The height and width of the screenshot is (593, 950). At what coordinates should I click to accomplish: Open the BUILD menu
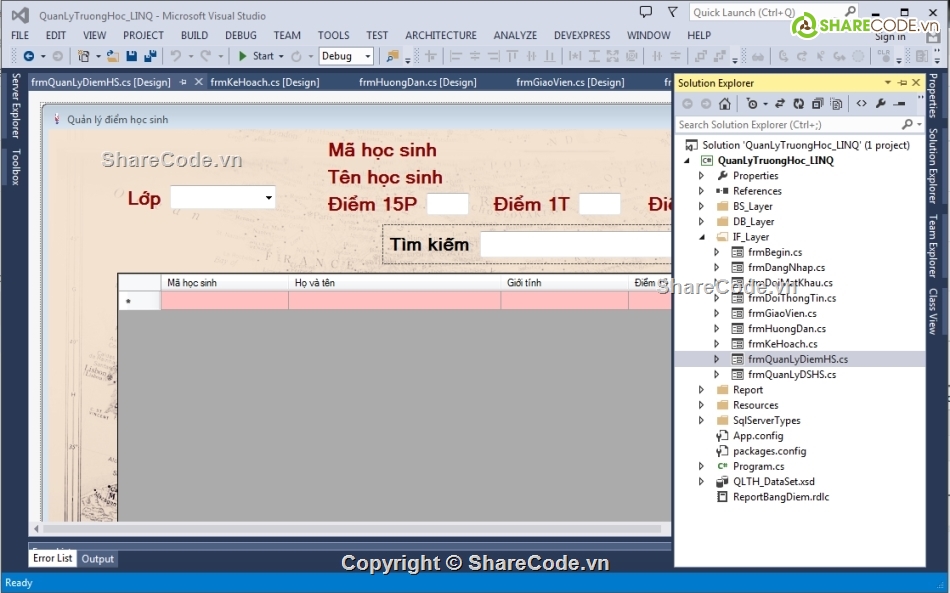[194, 35]
